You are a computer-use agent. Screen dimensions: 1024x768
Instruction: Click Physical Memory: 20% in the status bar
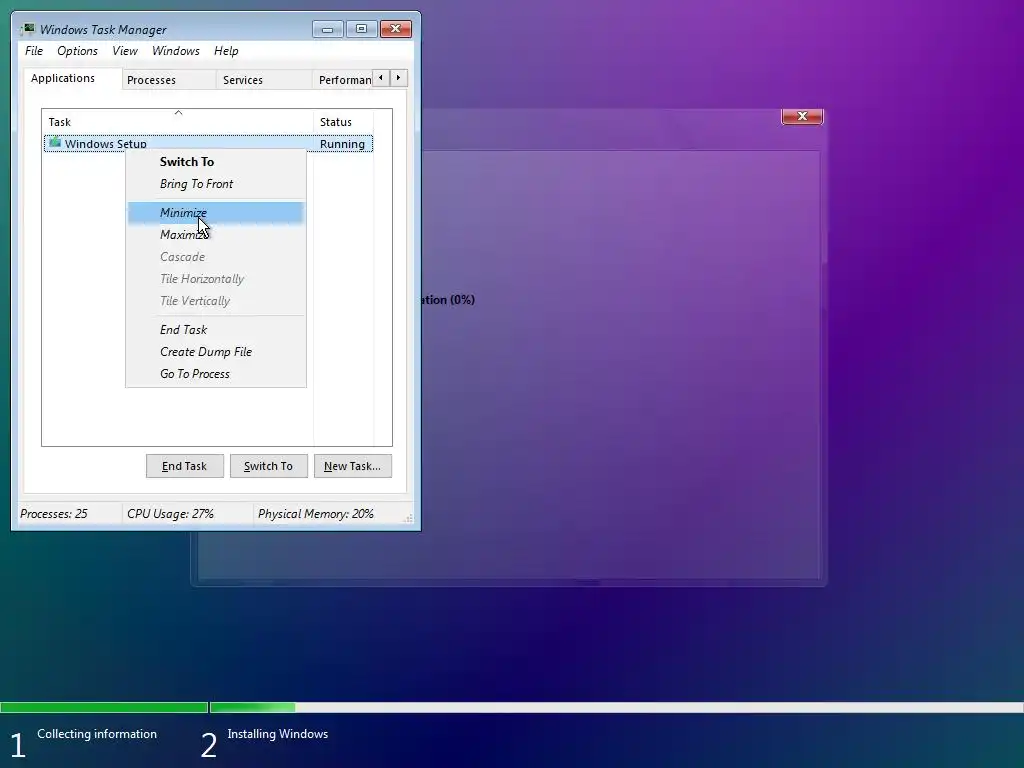(316, 514)
